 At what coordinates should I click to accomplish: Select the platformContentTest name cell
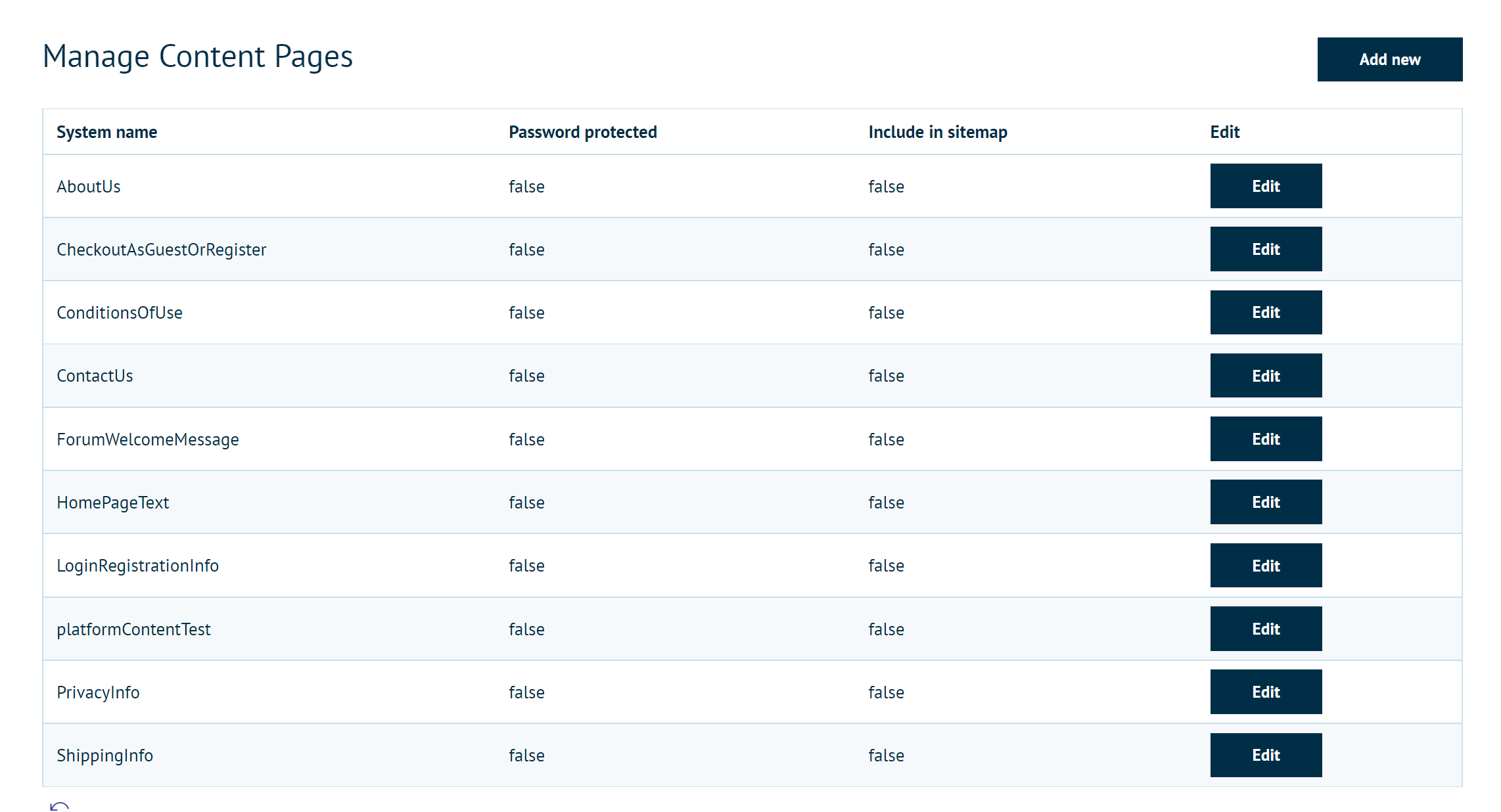click(133, 629)
